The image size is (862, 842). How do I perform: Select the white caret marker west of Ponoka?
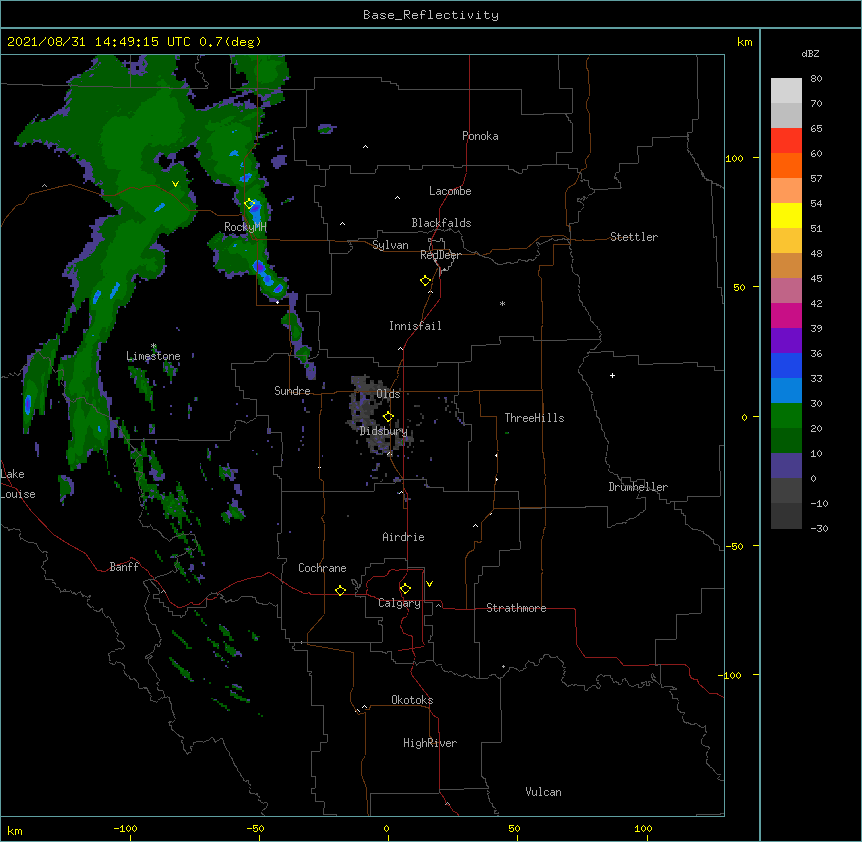click(x=366, y=147)
